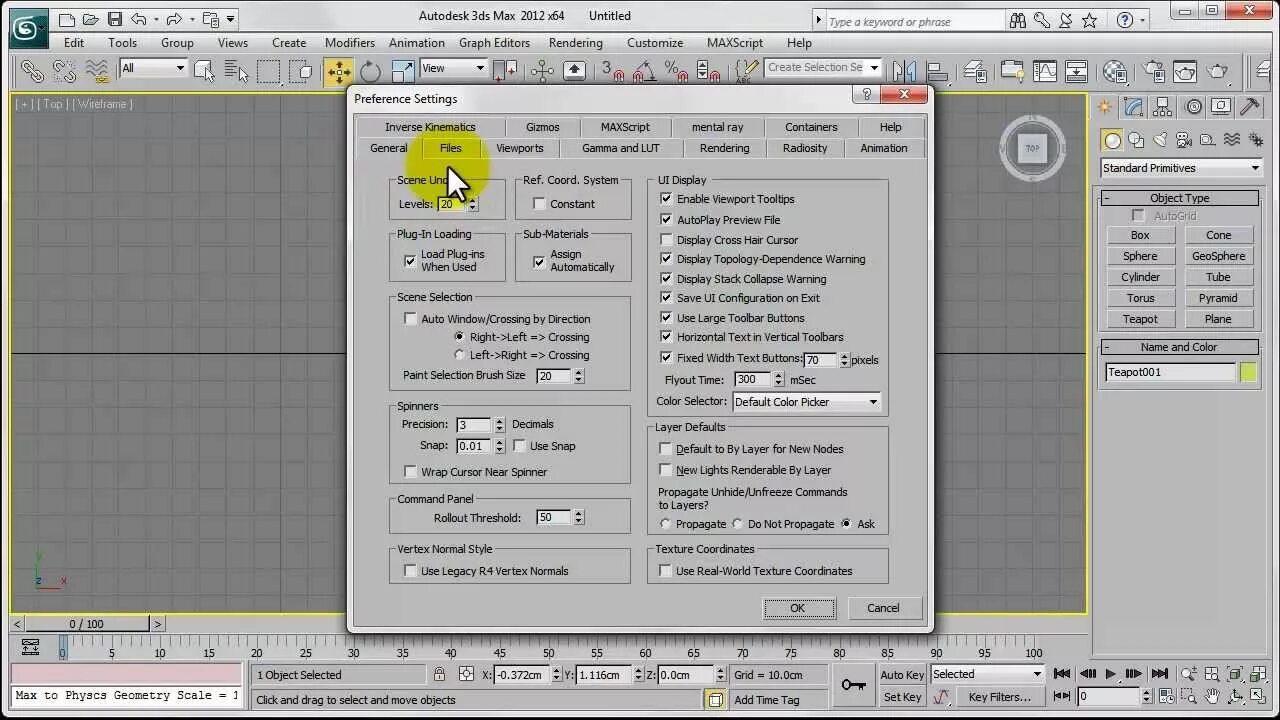This screenshot has height=720, width=1280.
Task: Click the Set Keys large key icon
Action: 853,685
